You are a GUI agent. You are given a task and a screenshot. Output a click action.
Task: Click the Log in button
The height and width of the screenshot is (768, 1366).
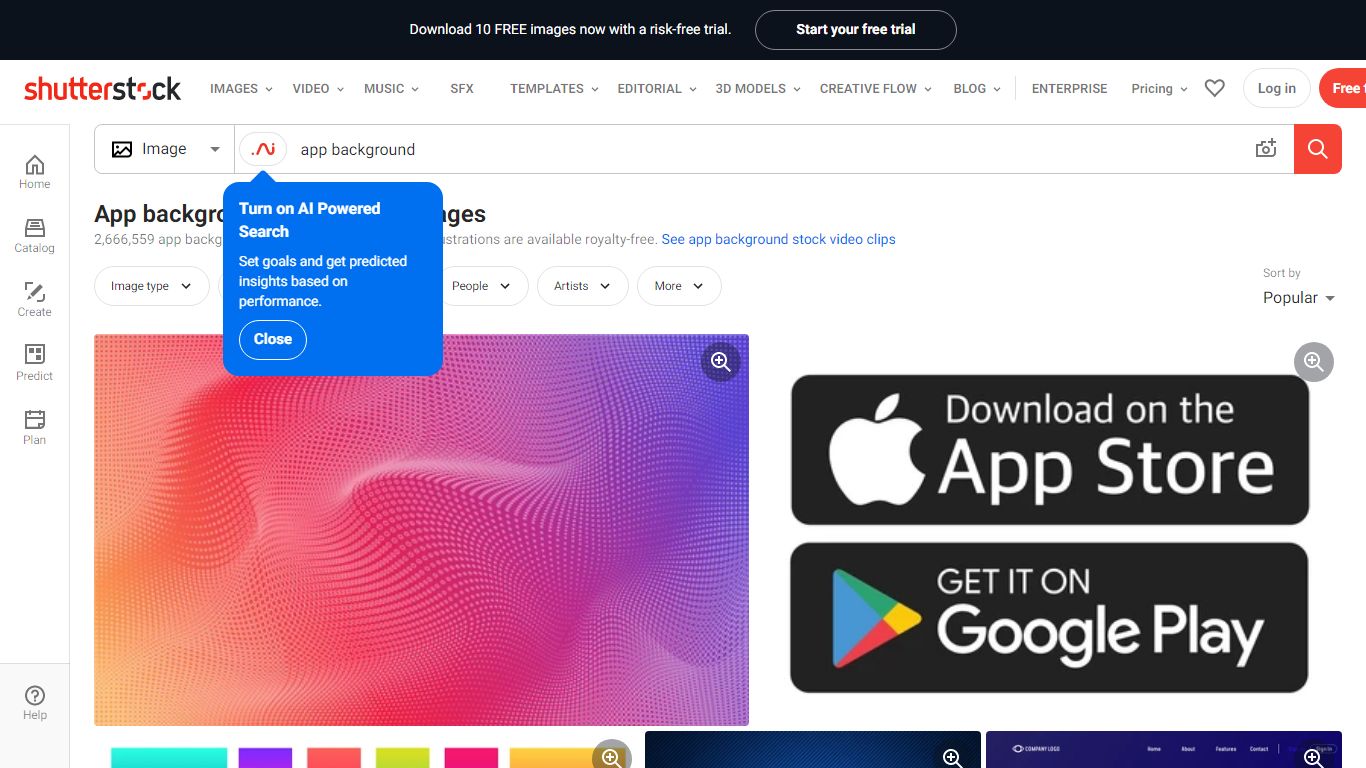tap(1277, 88)
